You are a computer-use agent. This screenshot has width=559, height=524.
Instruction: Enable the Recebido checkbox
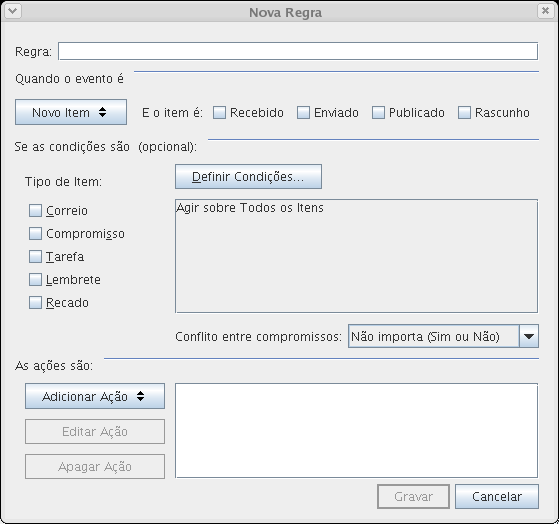(219, 113)
